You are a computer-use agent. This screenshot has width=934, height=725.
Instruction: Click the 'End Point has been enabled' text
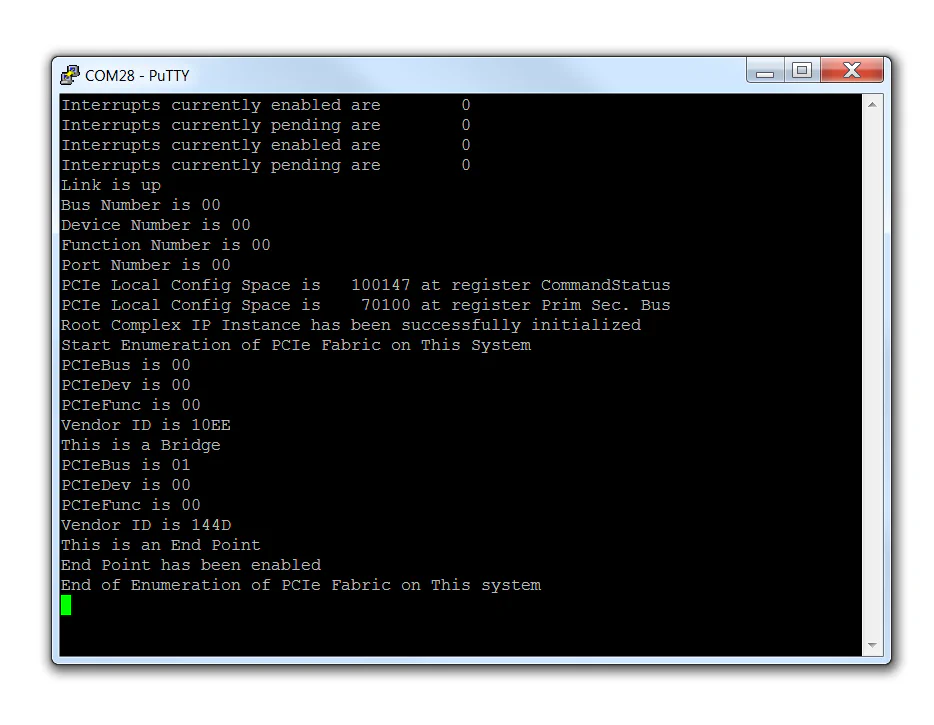(x=190, y=564)
